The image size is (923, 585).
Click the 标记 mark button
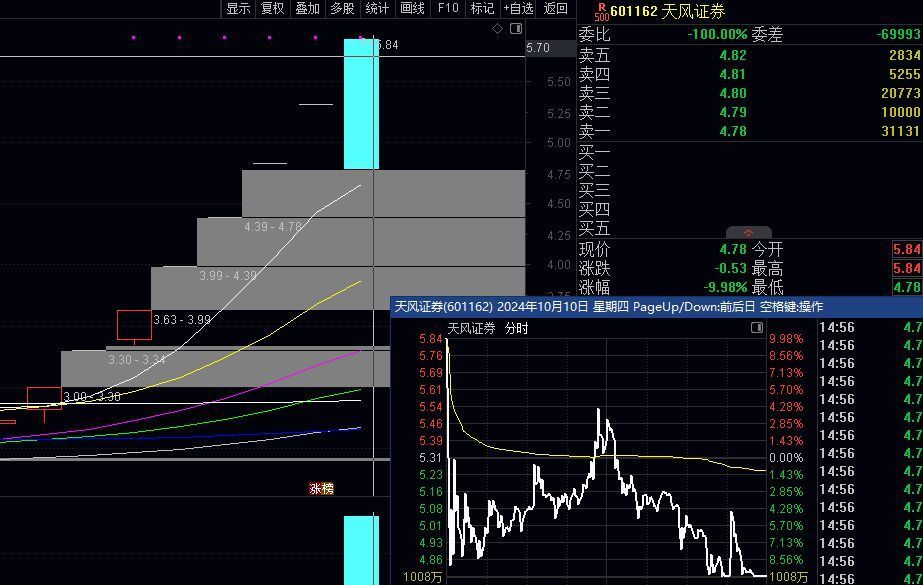click(482, 8)
